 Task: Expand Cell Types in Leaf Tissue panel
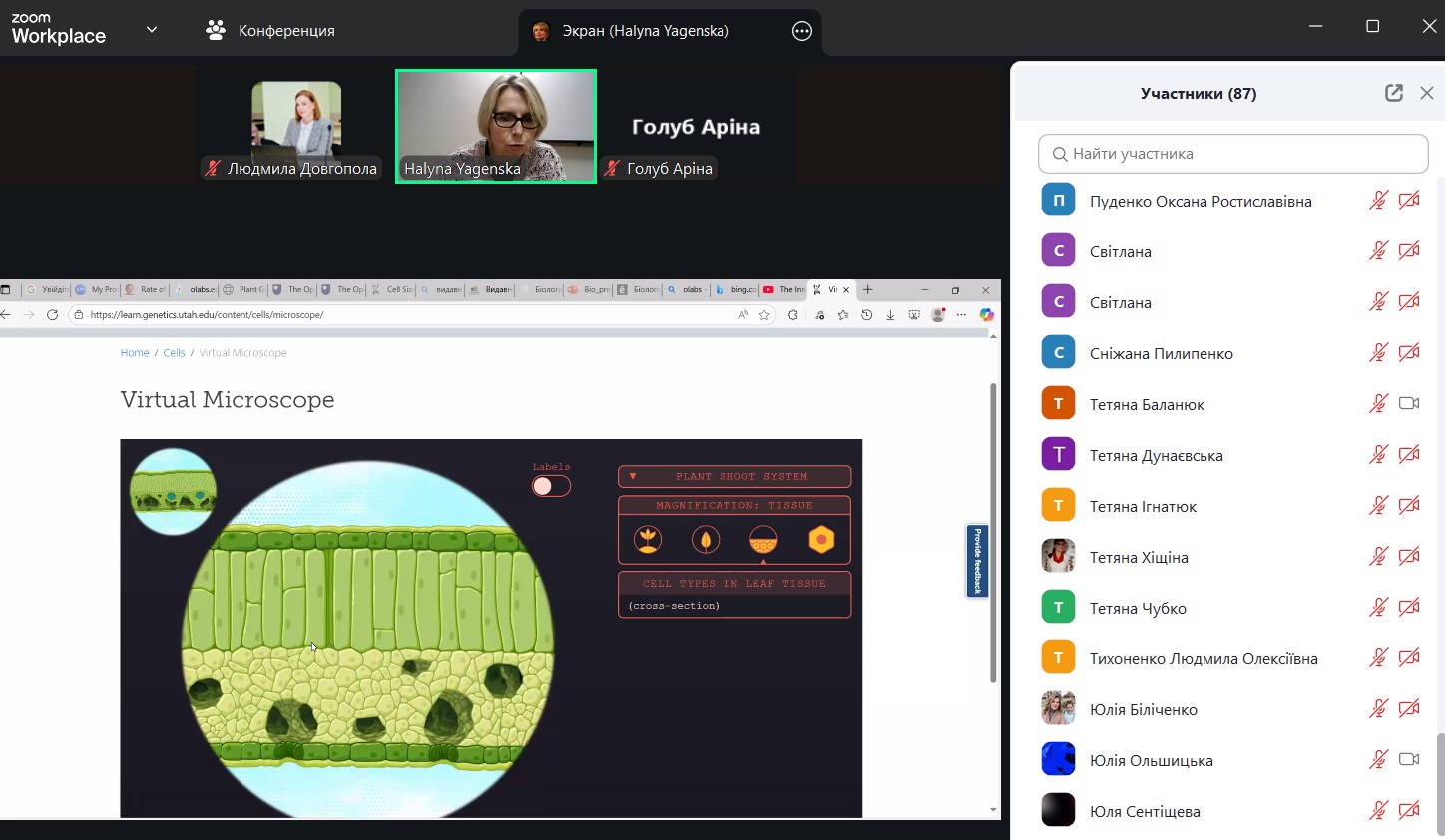click(734, 584)
